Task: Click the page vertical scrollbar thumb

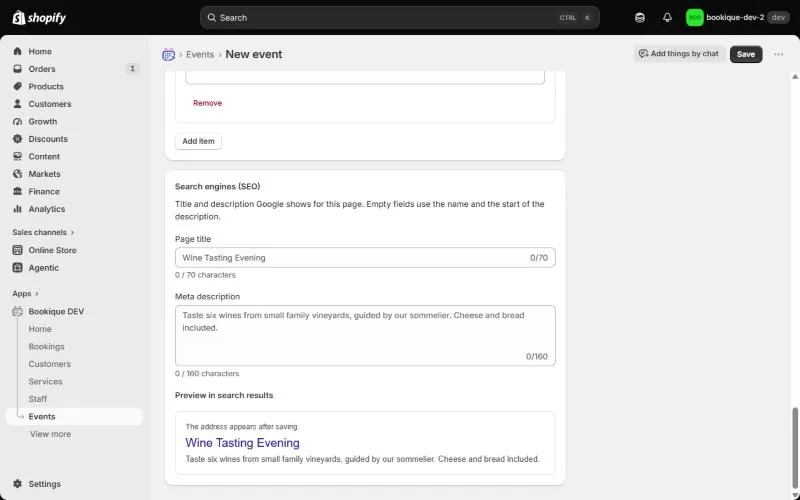Action: 795,448
